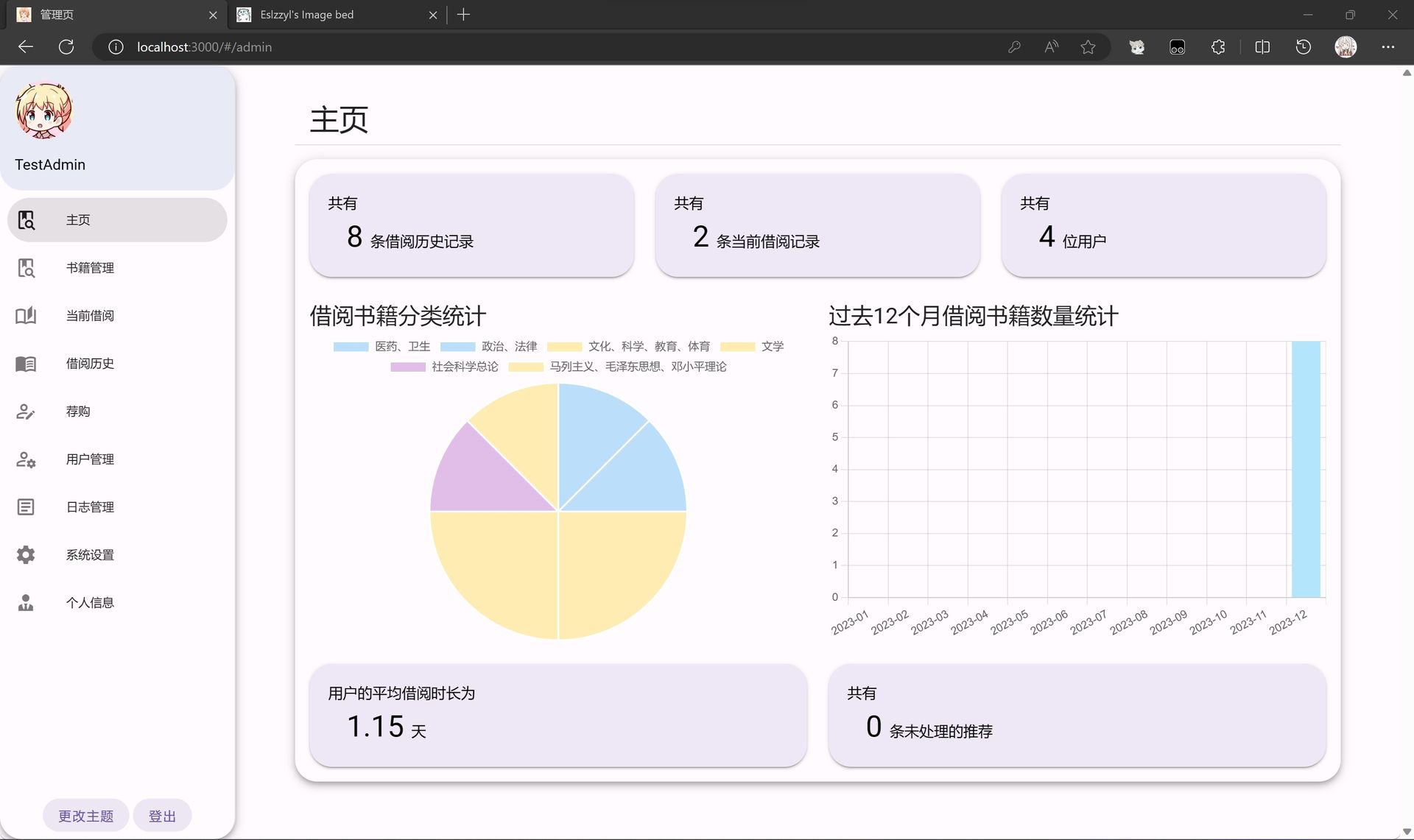This screenshot has width=1414, height=840.
Task: Open the 主页 home sidebar icon
Action: click(26, 220)
